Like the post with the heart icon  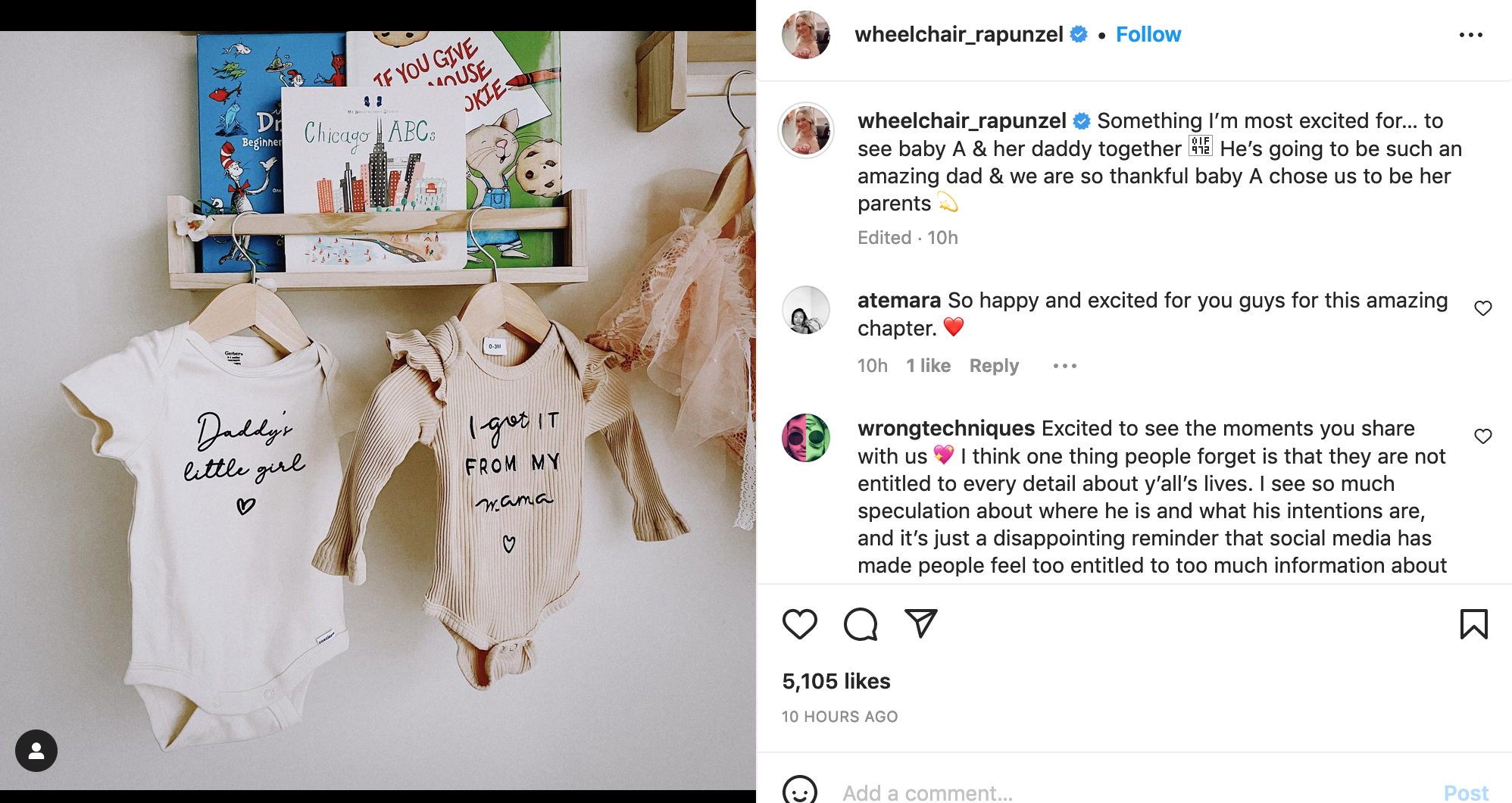tap(799, 624)
